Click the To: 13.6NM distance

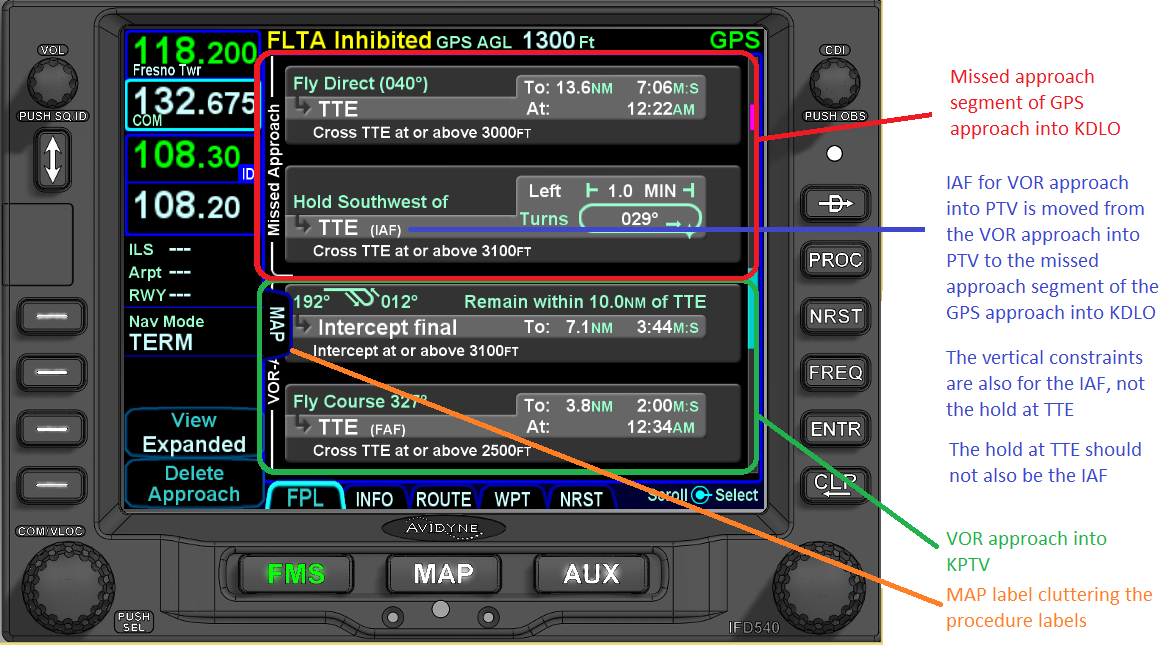[568, 88]
